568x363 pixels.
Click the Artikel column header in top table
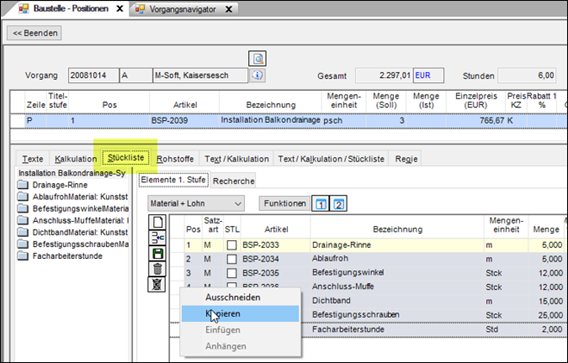click(185, 105)
